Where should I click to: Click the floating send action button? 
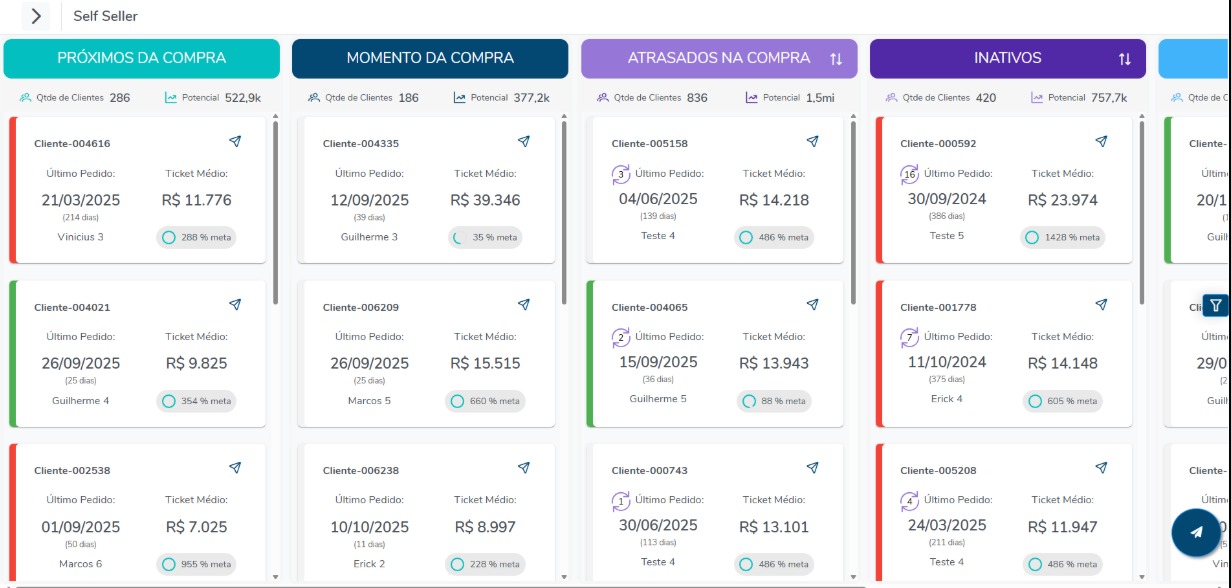1198,533
